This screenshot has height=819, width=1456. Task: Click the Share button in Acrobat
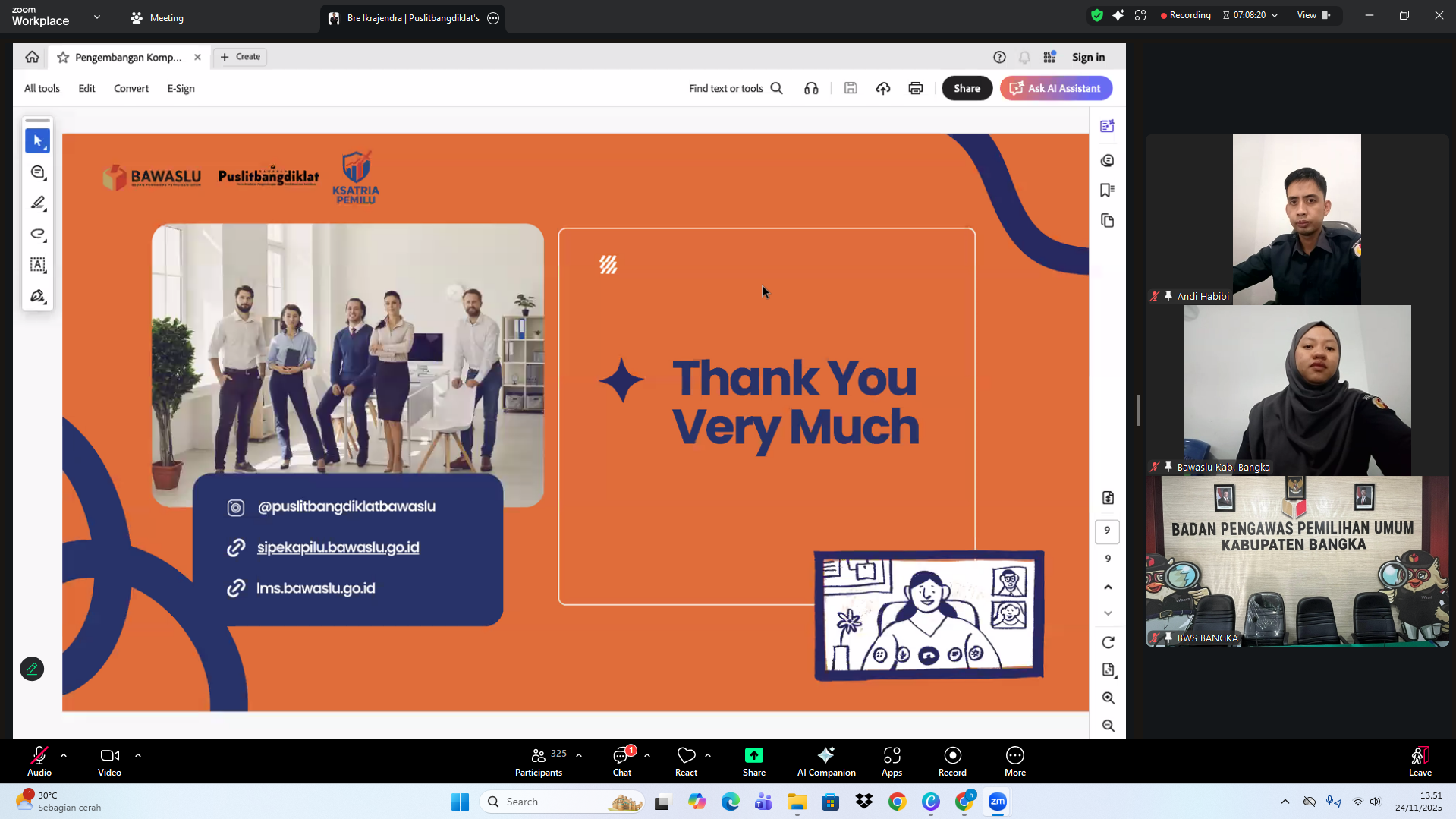[x=966, y=88]
